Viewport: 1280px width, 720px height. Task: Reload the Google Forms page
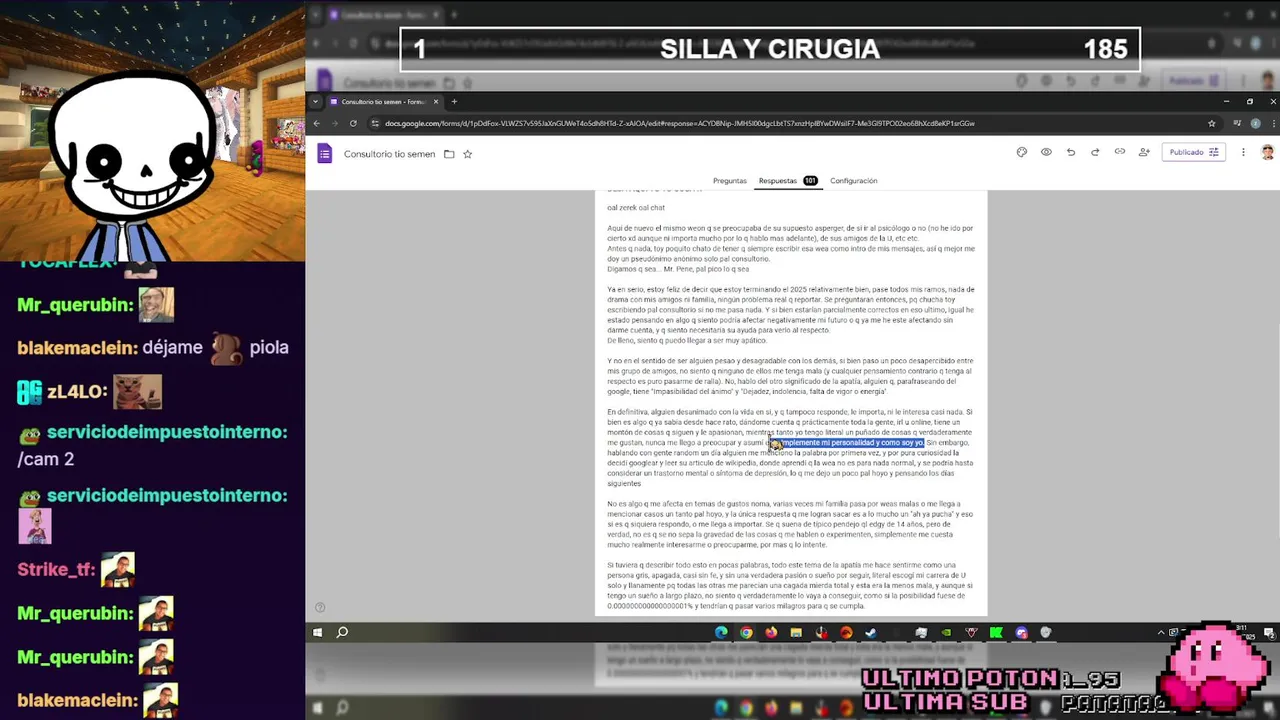tap(353, 123)
